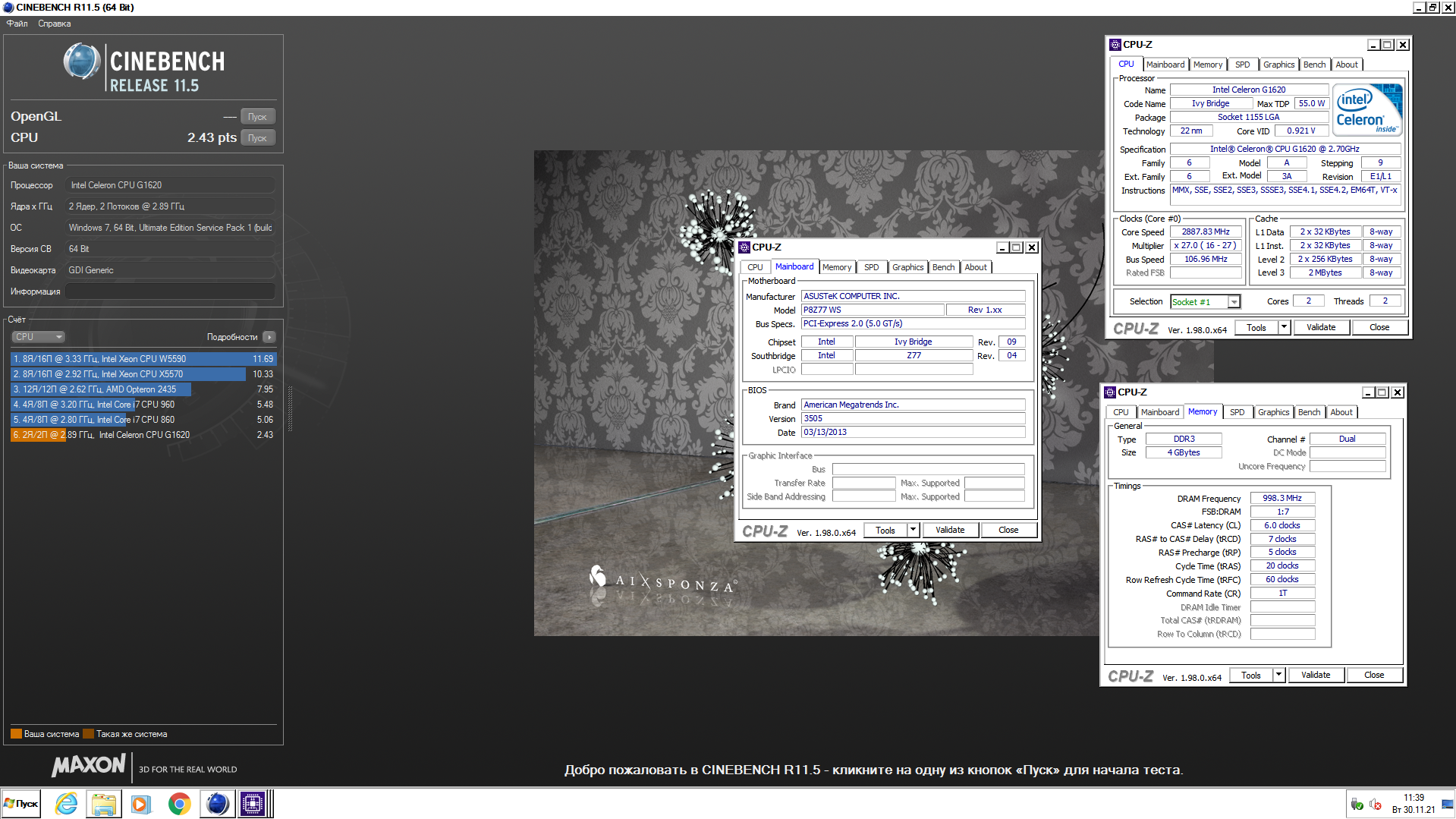Viewport: 1456px width, 819px height.
Task: Open Mainboard tab in Memory CPU-Z window
Action: coord(1159,412)
